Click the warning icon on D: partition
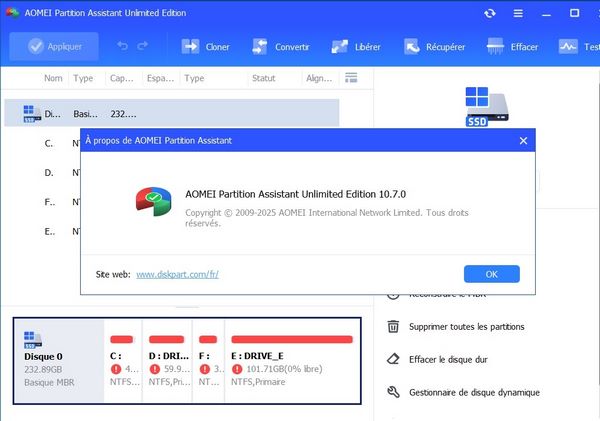 155,369
